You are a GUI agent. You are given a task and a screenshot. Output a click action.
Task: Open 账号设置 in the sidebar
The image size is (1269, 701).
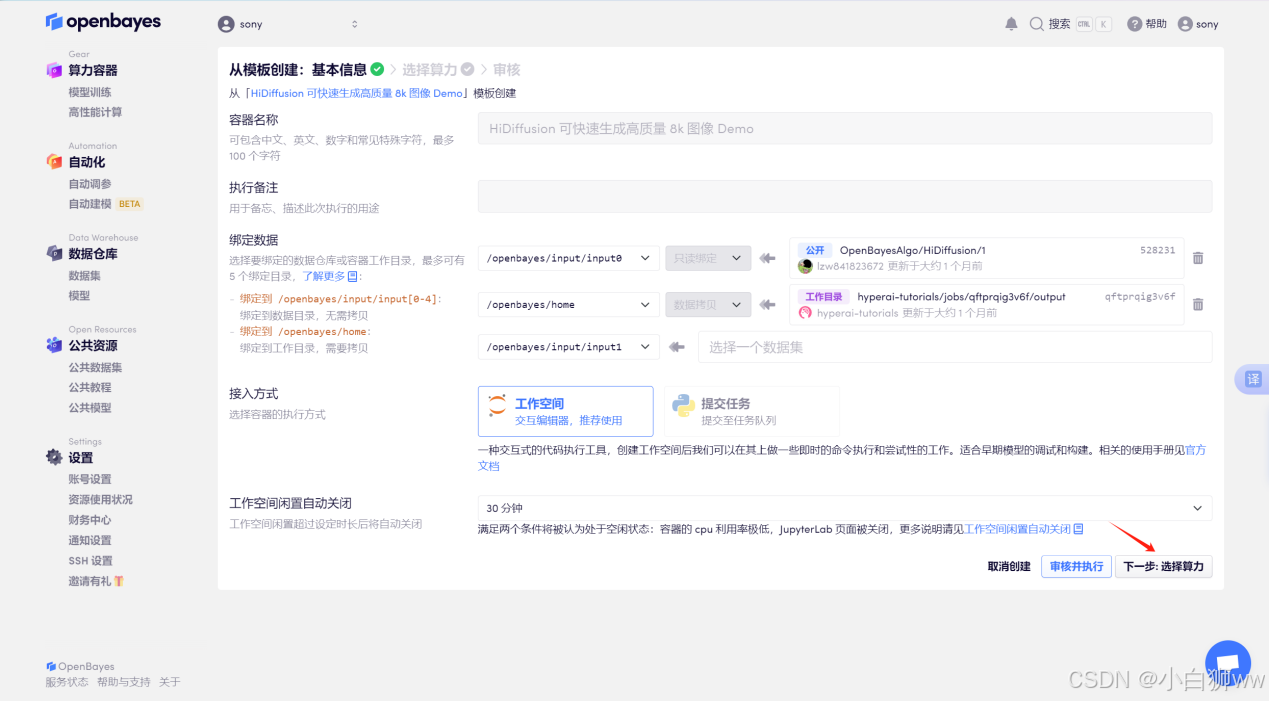(x=90, y=479)
